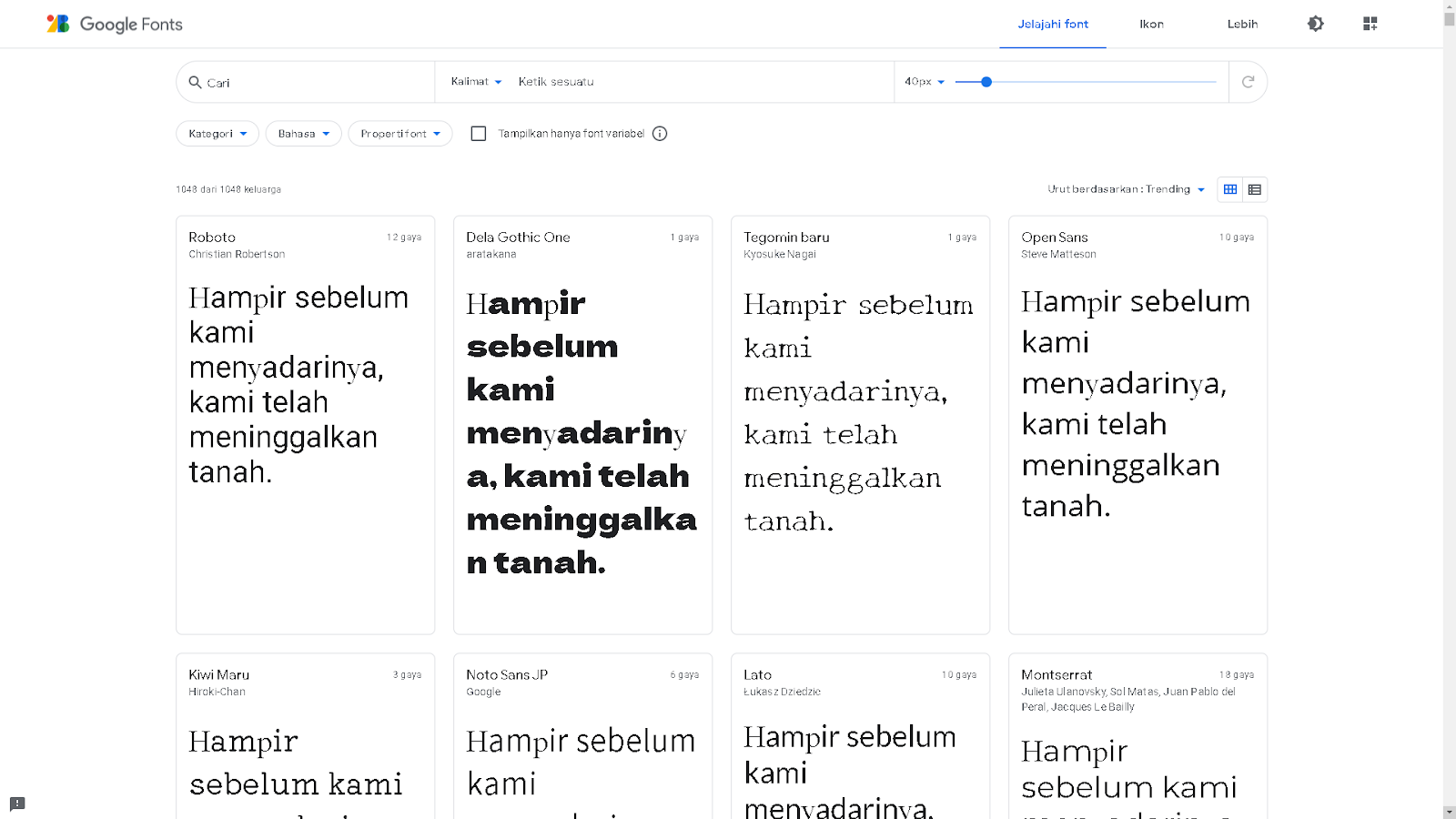This screenshot has height=819, width=1456.
Task: Open the Roboto font card
Action: (x=306, y=425)
